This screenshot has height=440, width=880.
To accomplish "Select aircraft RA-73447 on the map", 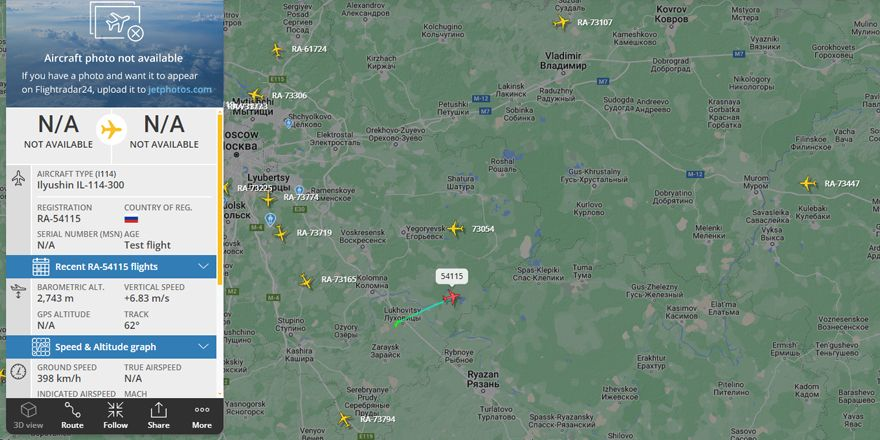I will pyautogui.click(x=808, y=184).
